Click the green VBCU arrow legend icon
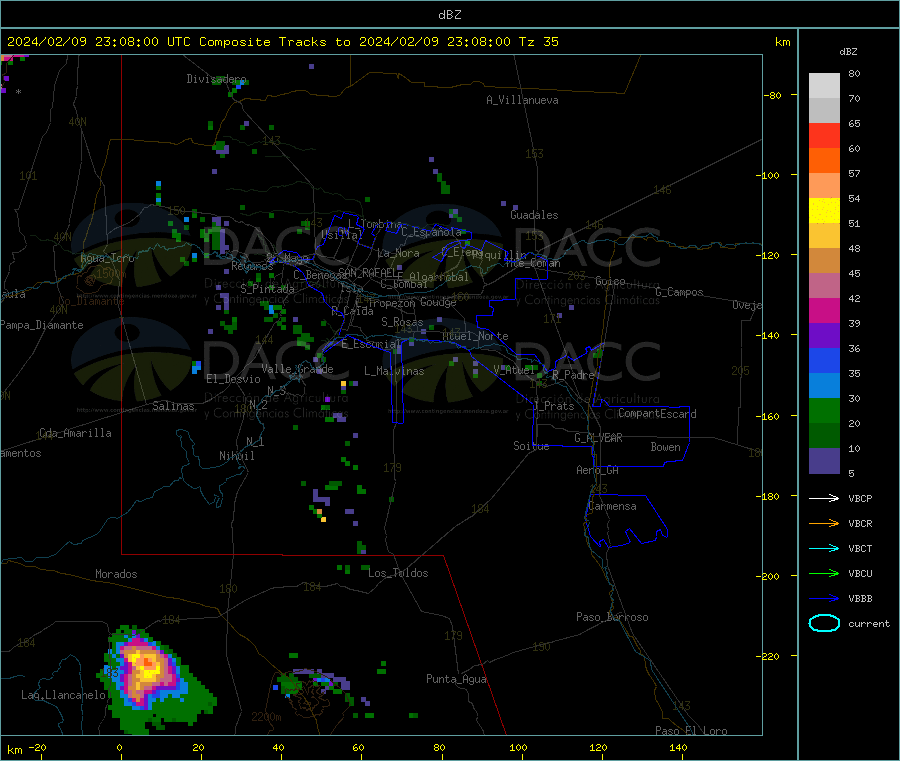900x761 pixels. (x=824, y=573)
